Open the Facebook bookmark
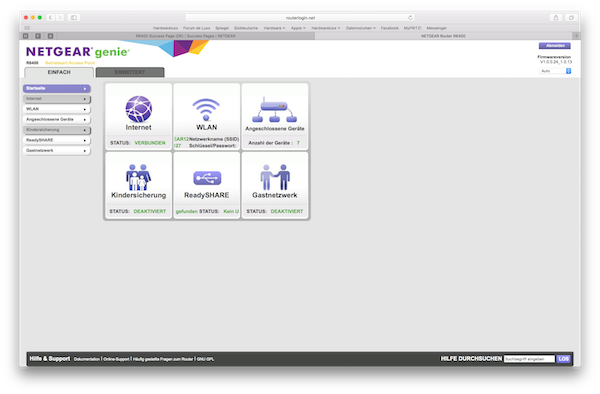 pyautogui.click(x=390, y=28)
